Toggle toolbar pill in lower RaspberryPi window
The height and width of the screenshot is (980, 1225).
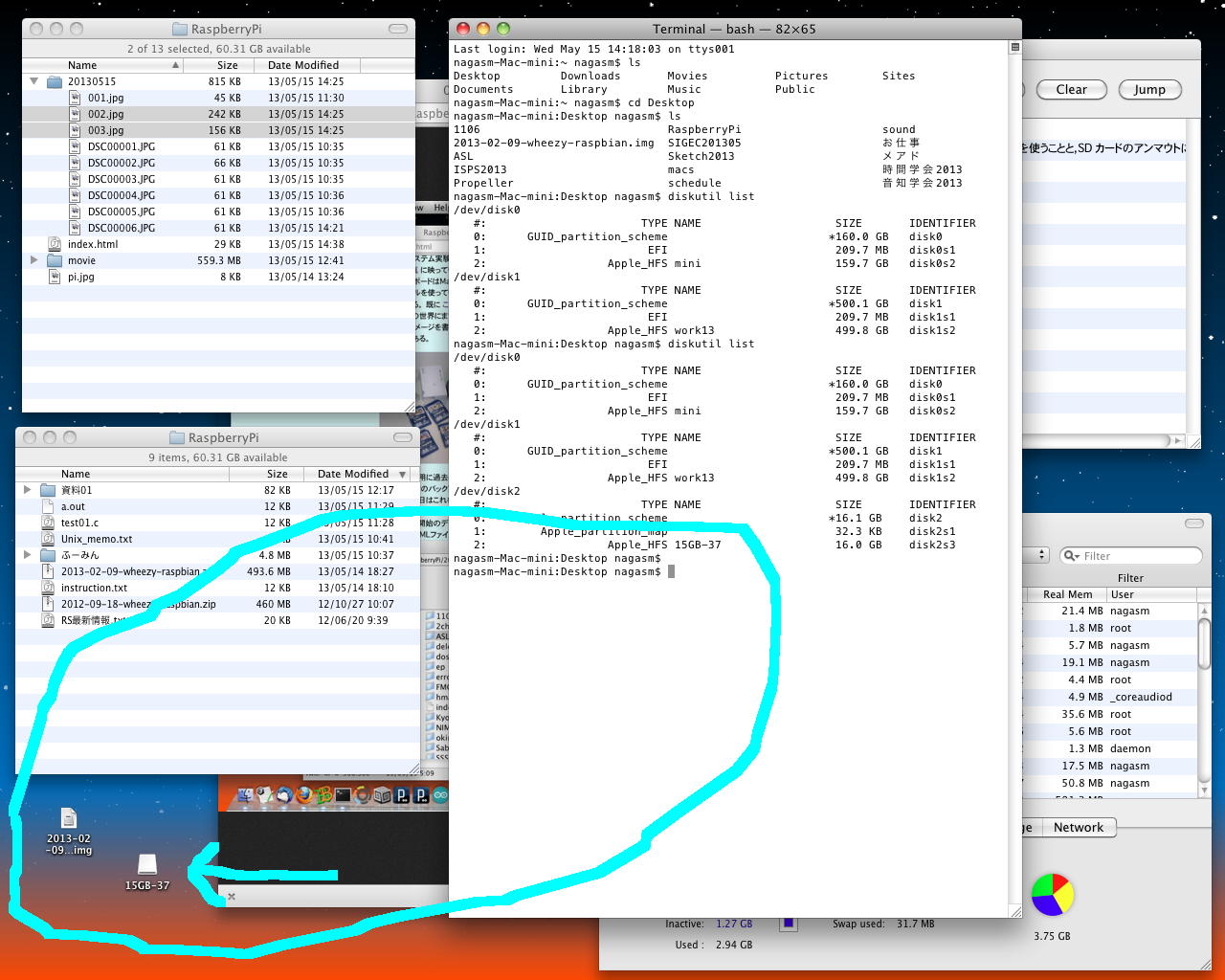click(x=403, y=437)
